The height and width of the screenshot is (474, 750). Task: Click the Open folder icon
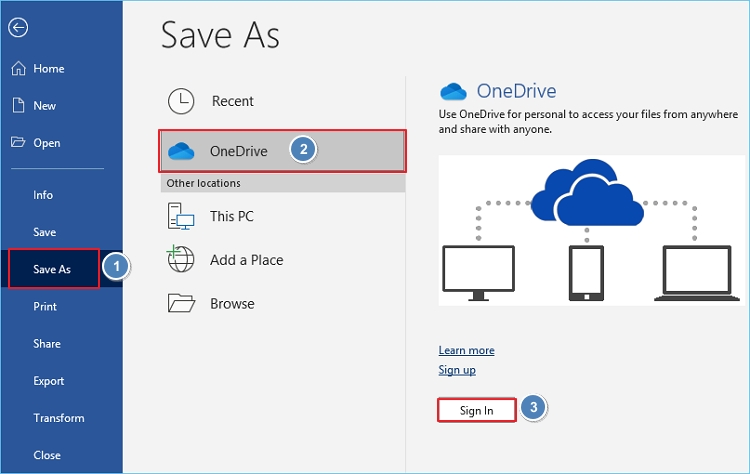point(18,142)
